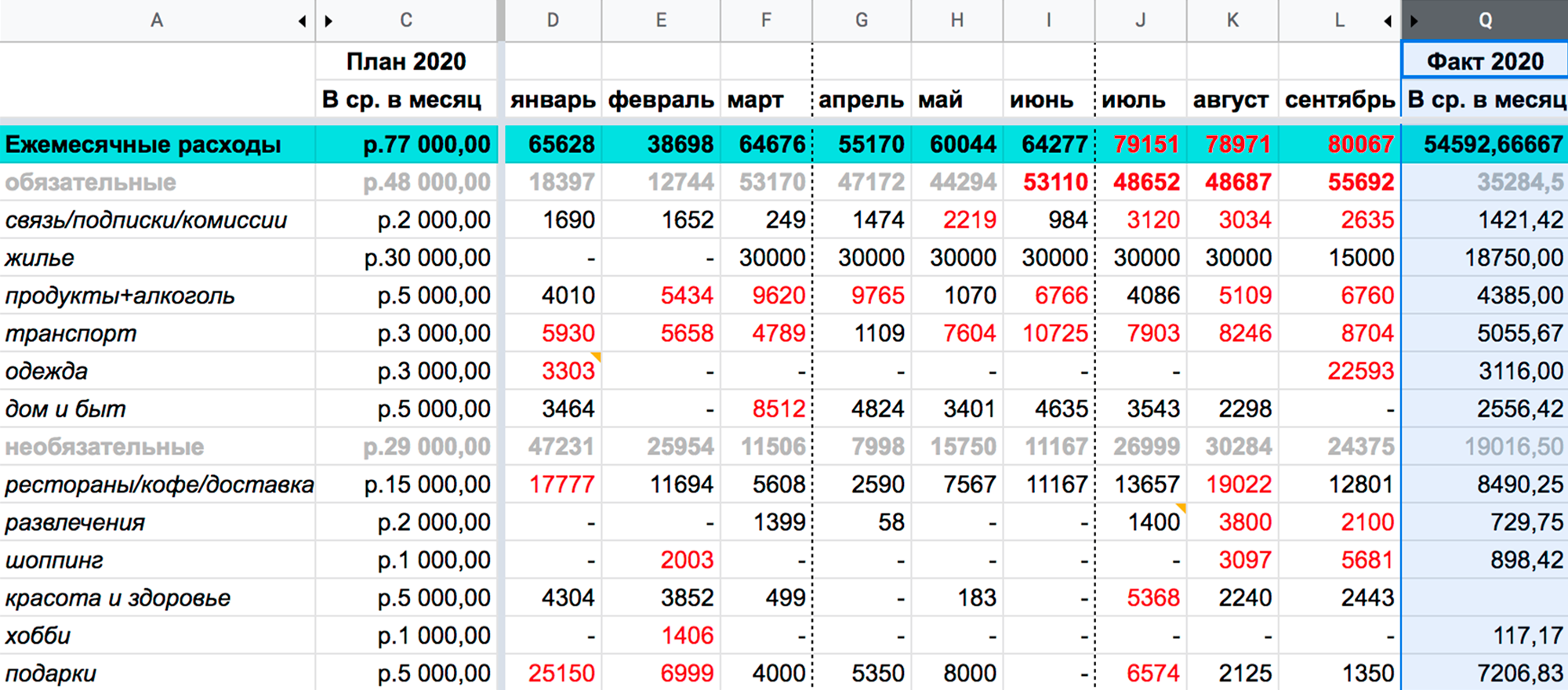
Task: Select the 'март' header cell
Action: (x=766, y=100)
